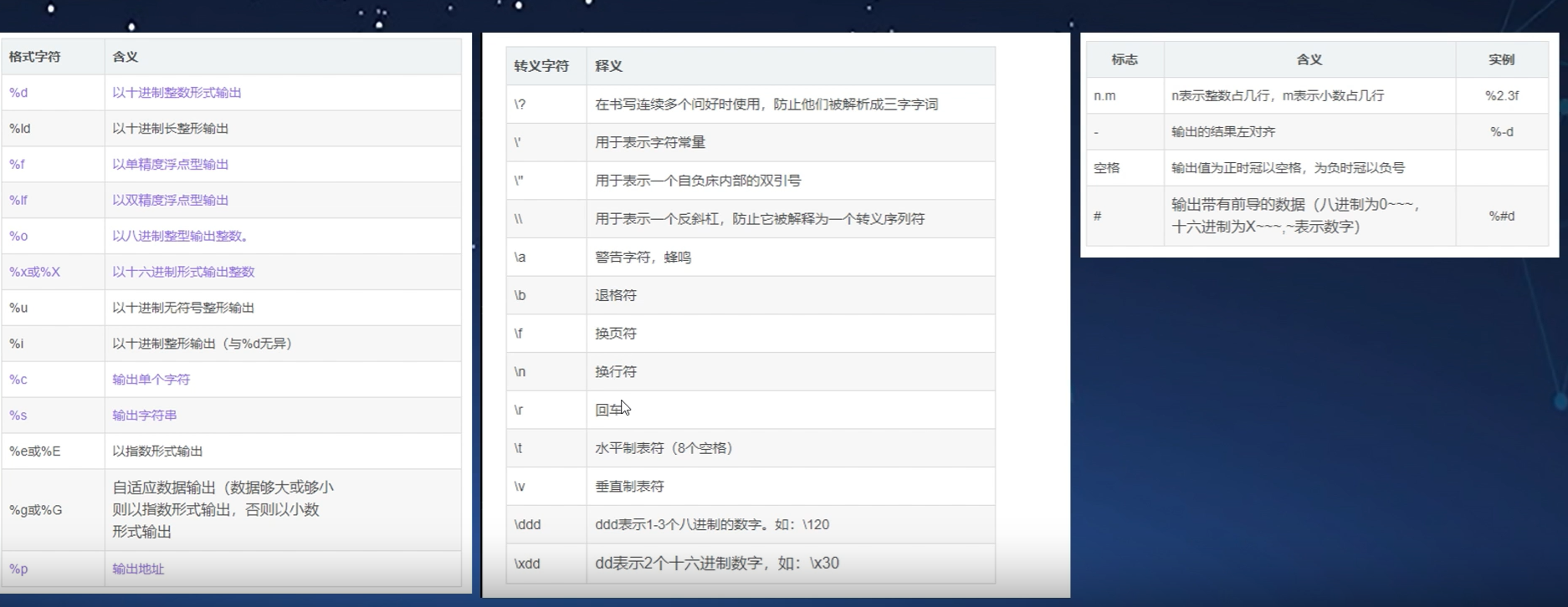Open the 输出单个字符 link
This screenshot has height=607, width=1568.
coord(151,380)
